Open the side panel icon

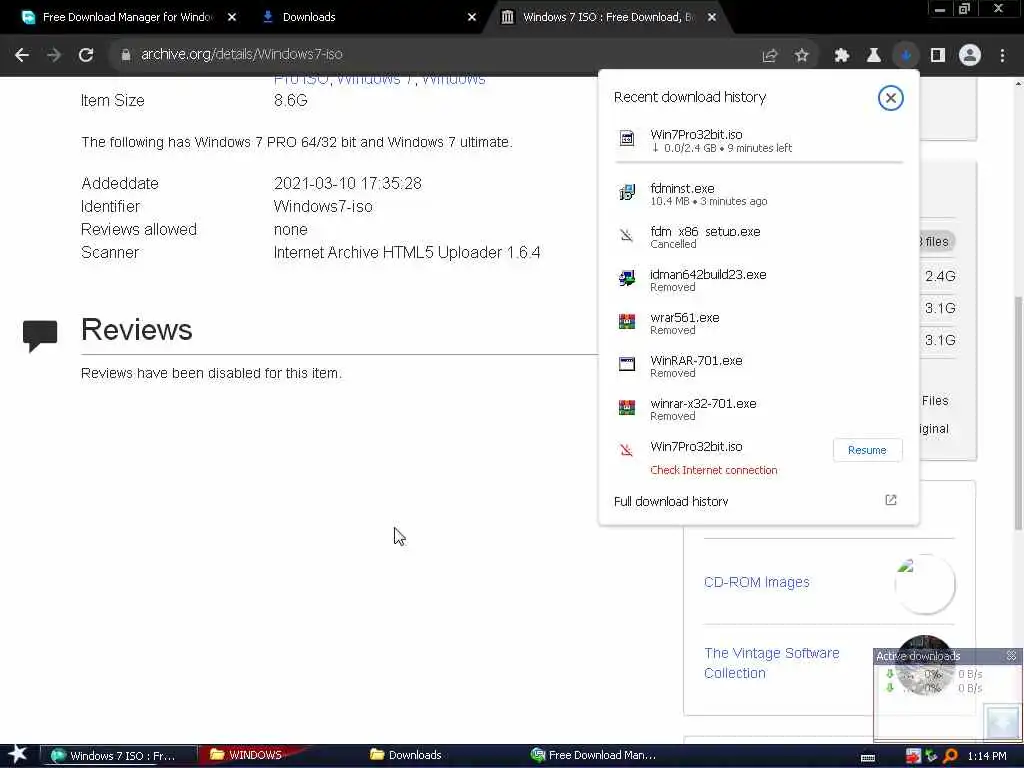click(938, 56)
